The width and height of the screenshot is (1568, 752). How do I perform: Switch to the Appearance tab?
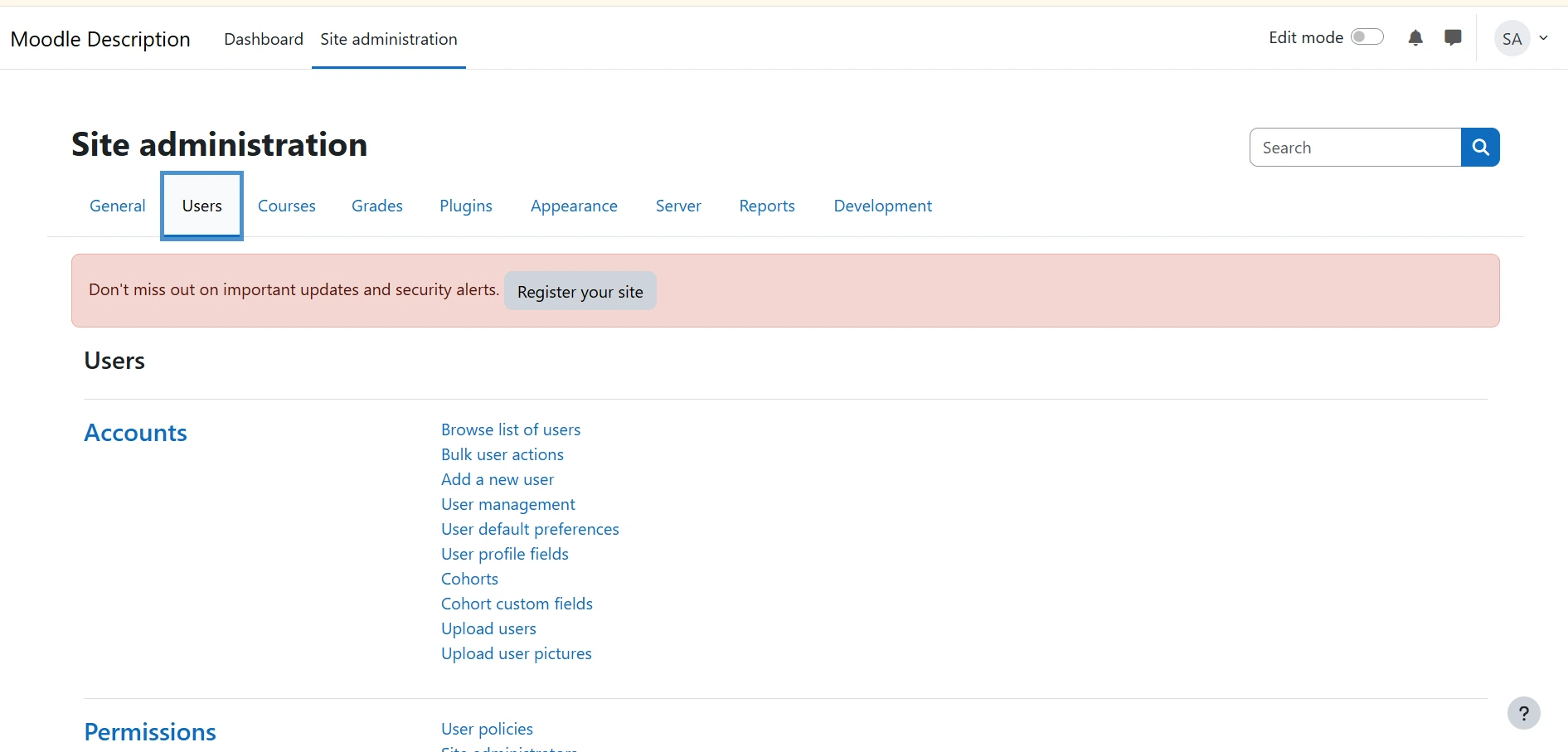pos(574,206)
